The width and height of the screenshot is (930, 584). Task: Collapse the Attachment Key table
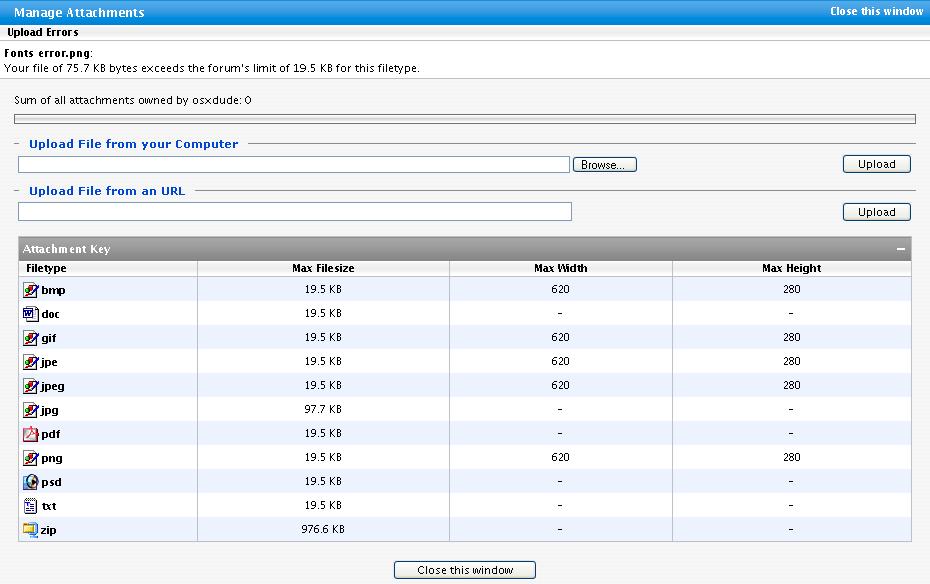pyautogui.click(x=900, y=249)
